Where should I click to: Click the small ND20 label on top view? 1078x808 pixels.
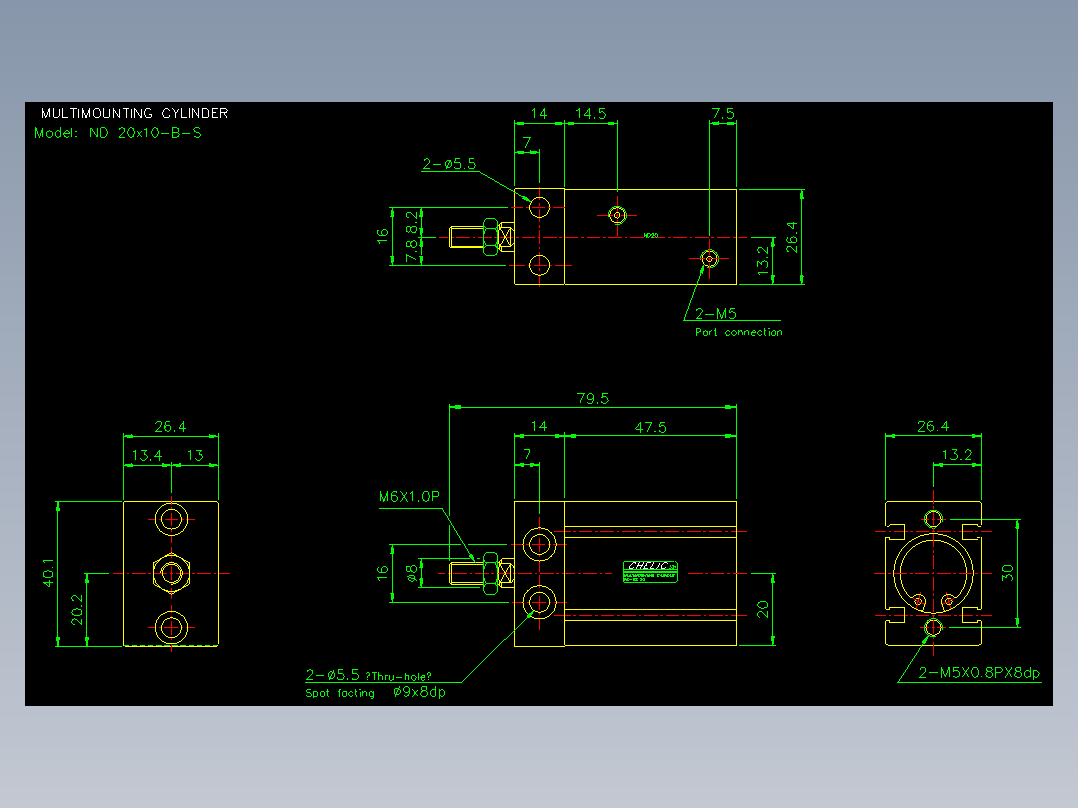click(x=650, y=235)
